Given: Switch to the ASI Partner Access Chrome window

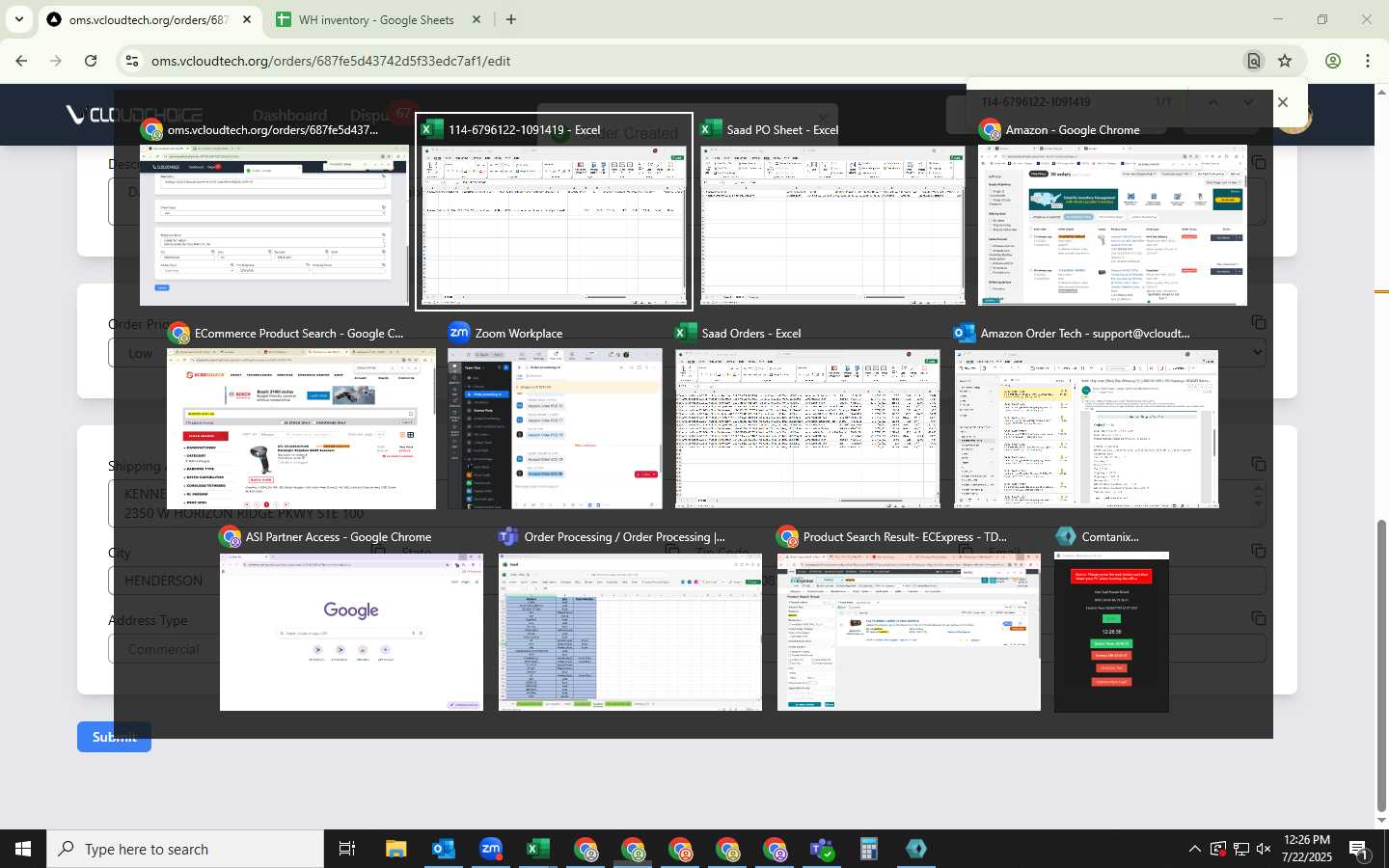Looking at the screenshot, I should (x=351, y=621).
